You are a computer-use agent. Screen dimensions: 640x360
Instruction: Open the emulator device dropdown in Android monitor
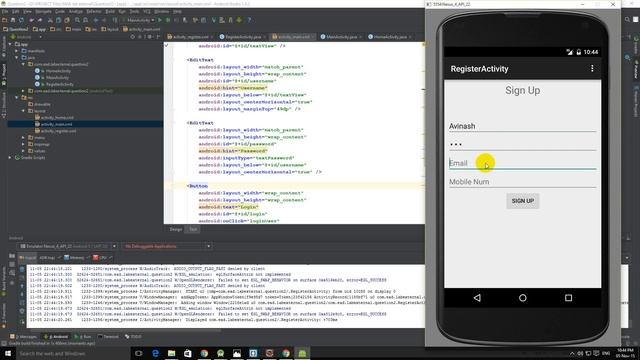68,246
